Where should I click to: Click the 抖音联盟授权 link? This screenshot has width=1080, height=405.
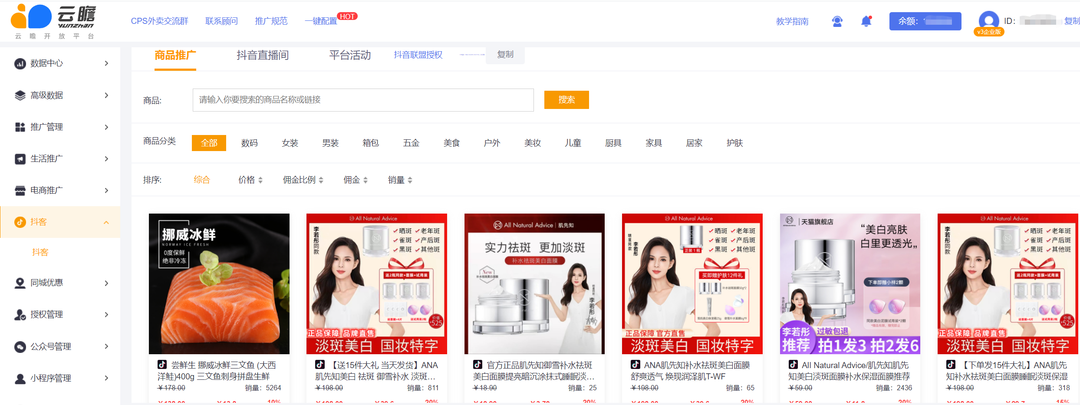click(418, 54)
